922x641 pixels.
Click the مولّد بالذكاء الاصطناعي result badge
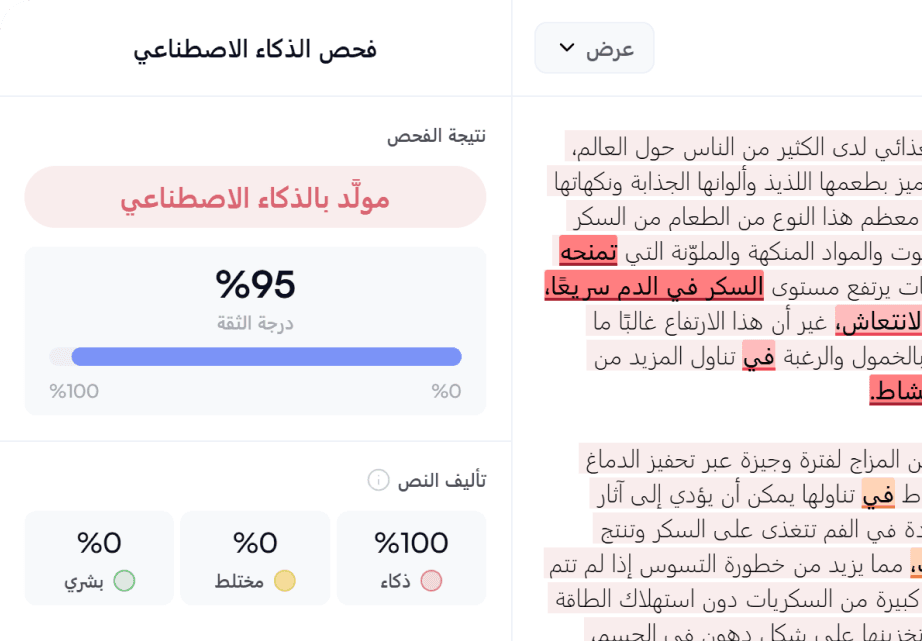tap(255, 198)
